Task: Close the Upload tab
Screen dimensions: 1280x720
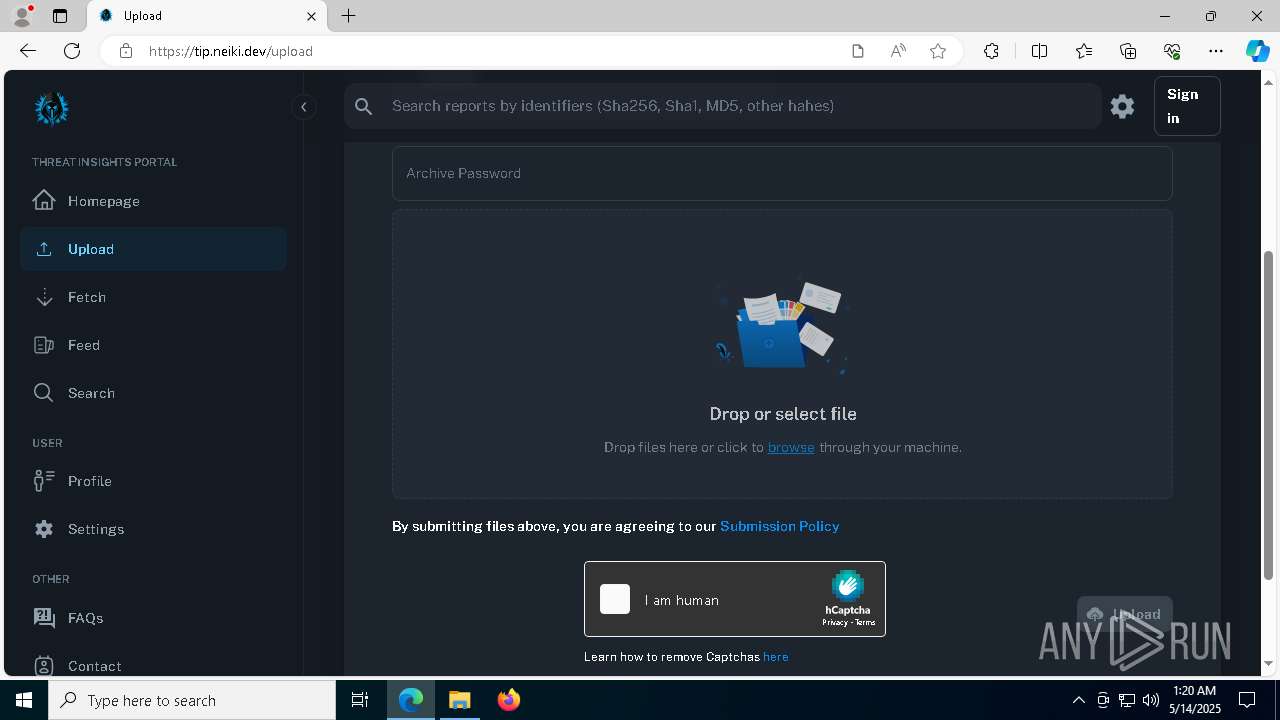Action: (x=311, y=16)
